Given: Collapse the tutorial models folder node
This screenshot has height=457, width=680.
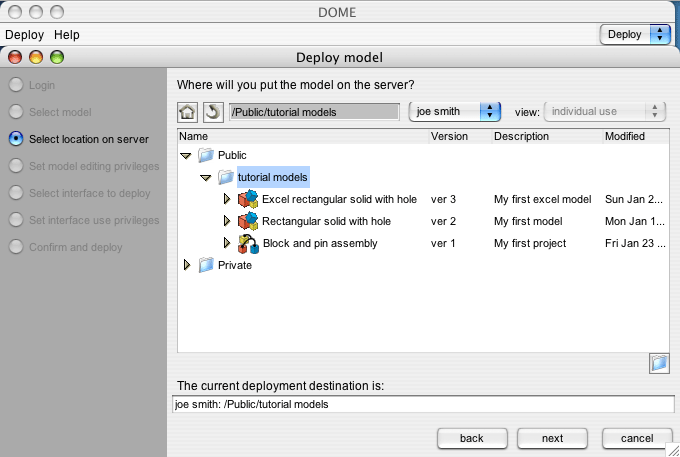Looking at the screenshot, I should pyautogui.click(x=206, y=177).
